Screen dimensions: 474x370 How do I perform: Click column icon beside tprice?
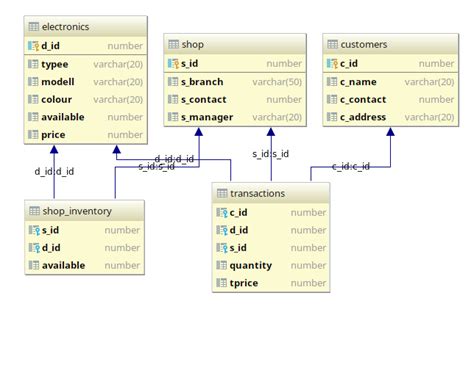pos(222,283)
